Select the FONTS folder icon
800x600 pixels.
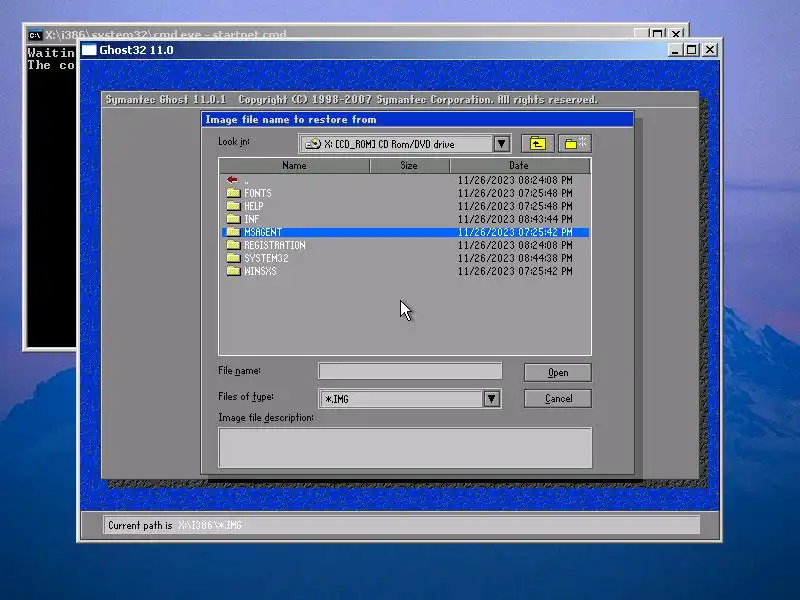233,193
